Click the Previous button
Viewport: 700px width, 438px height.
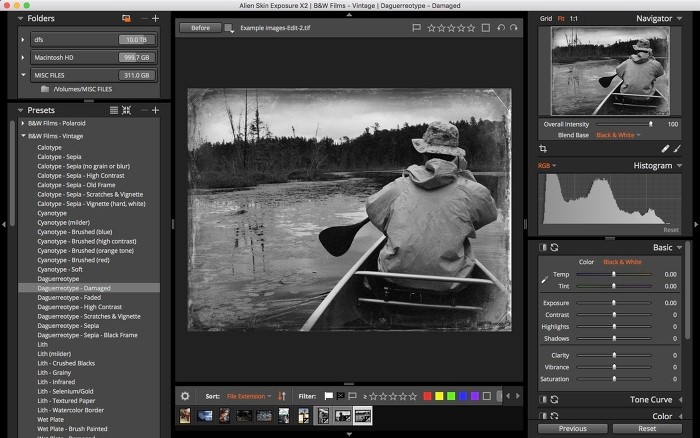pos(572,428)
